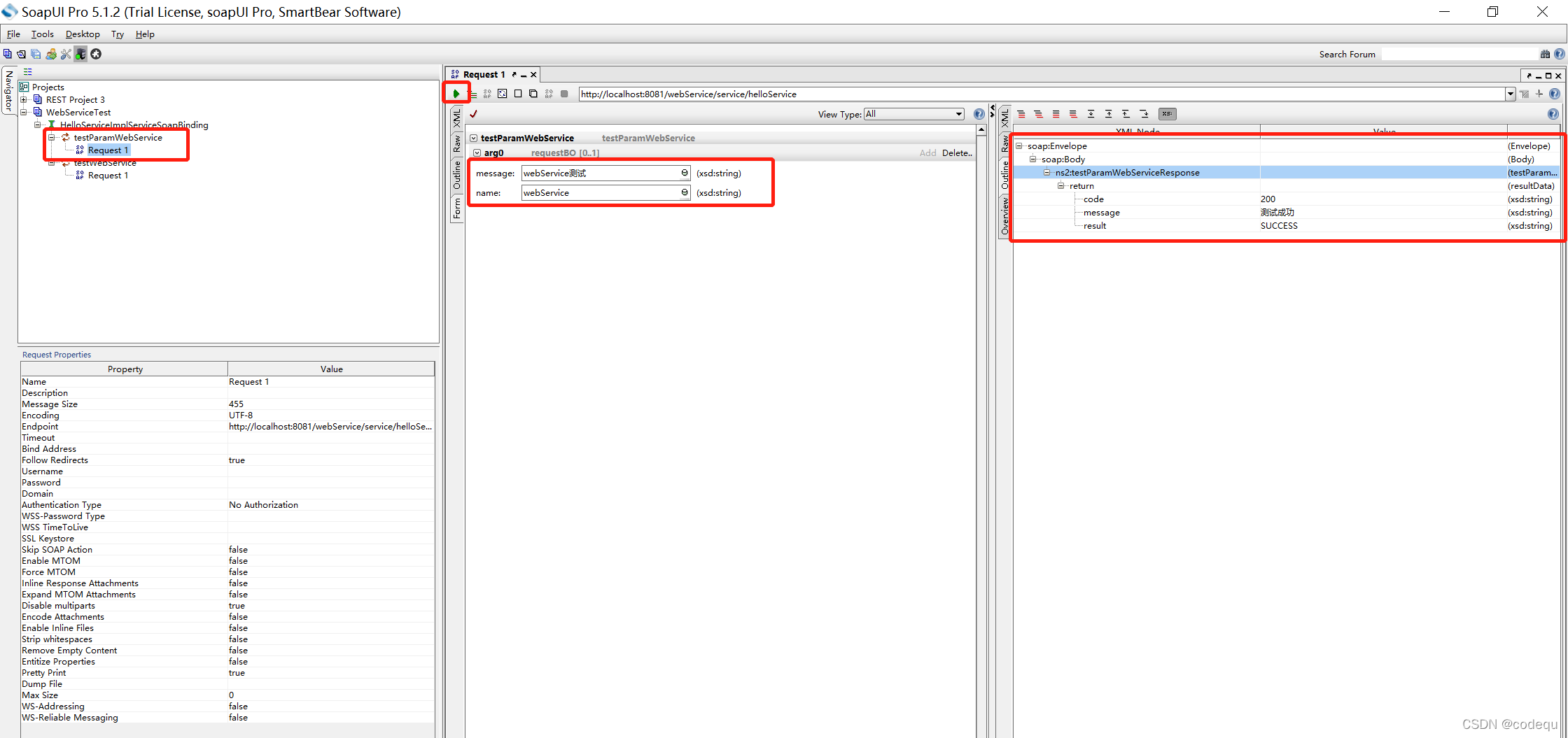This screenshot has height=738, width=1568.
Task: Select the ns2:testParamWebServiceResponse row
Action: coord(1287,173)
